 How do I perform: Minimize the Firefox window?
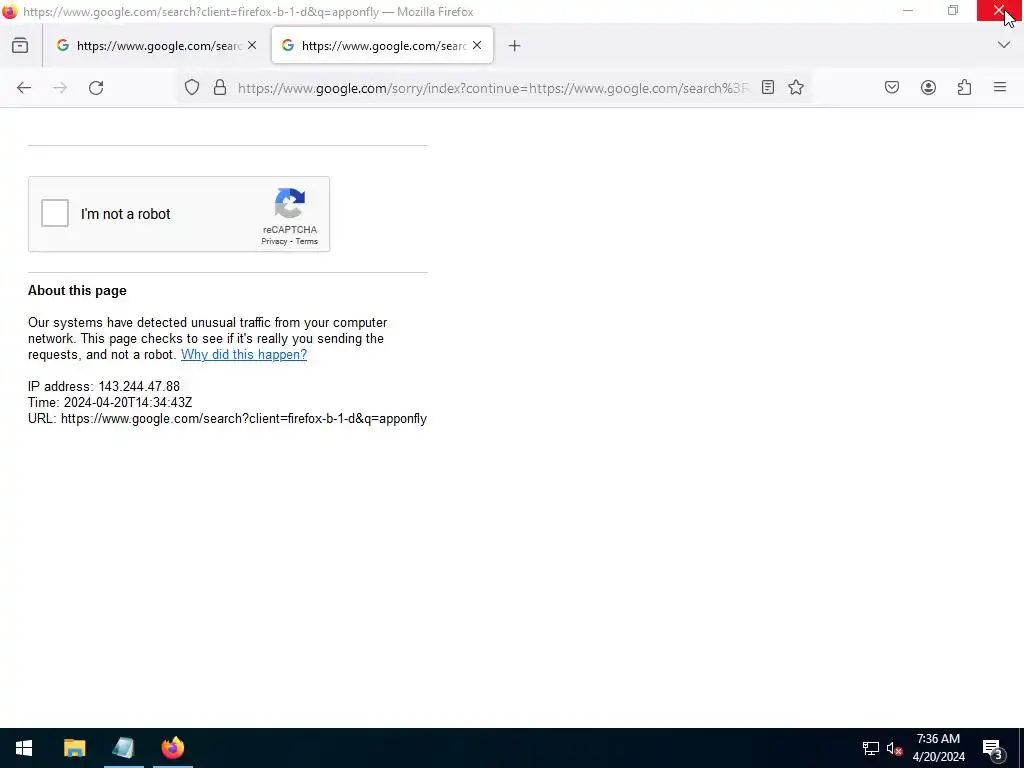908,11
